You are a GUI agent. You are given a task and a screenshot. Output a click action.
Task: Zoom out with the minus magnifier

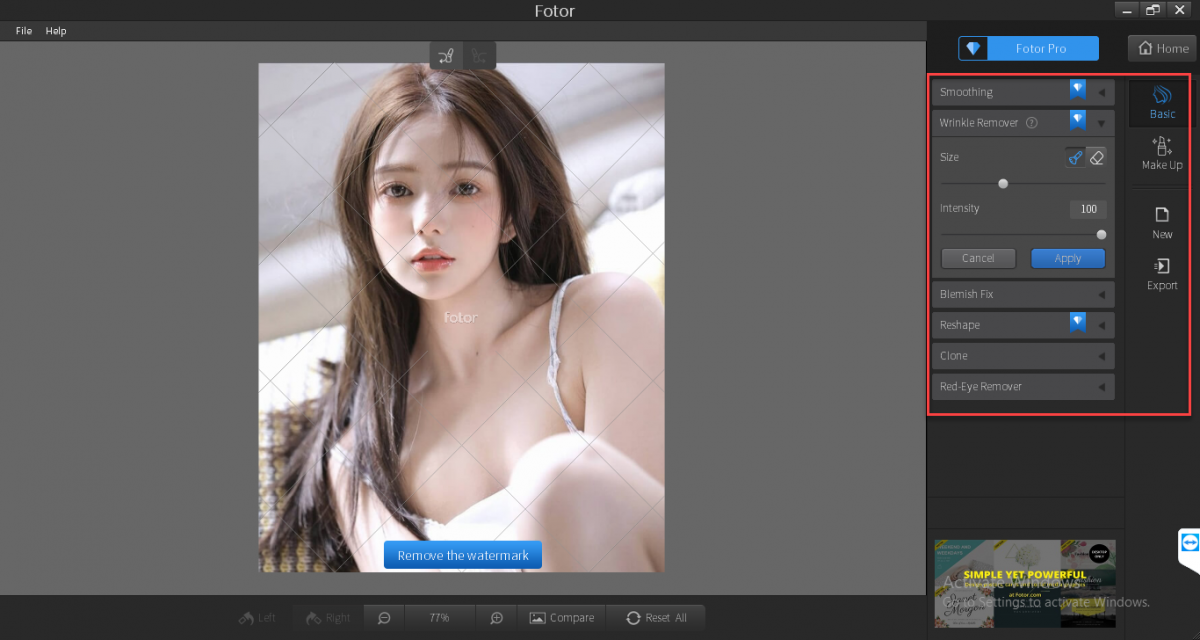pos(384,618)
